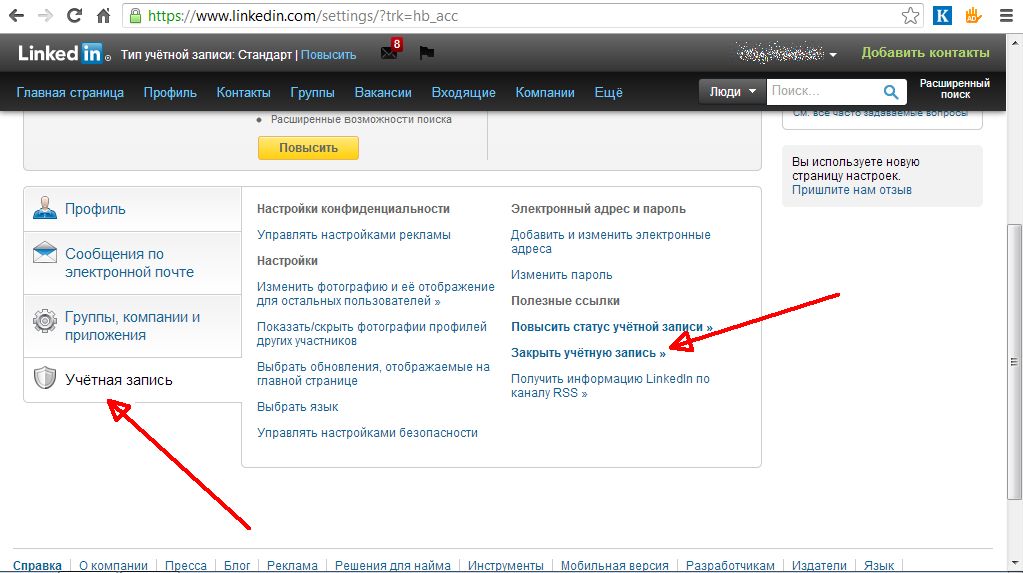Open Расширенный поиск link
This screenshot has width=1023, height=573.
tap(954, 89)
